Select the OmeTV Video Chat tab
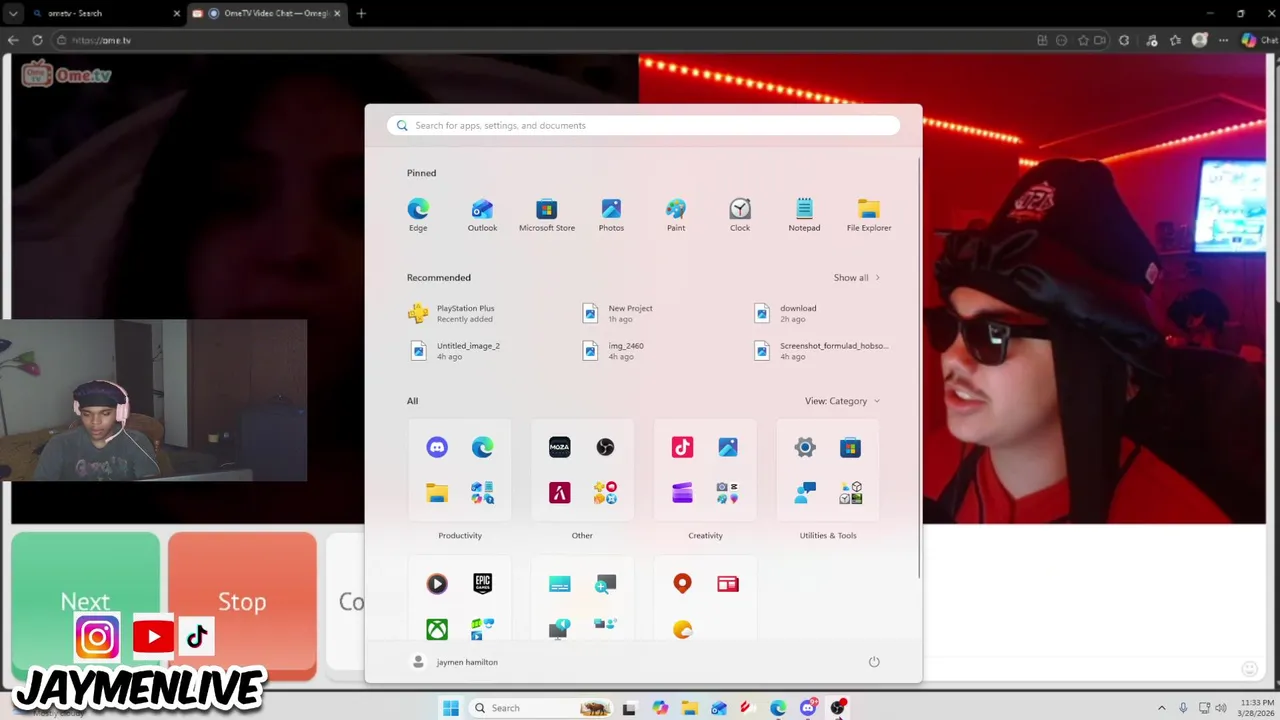Viewport: 1280px width, 720px height. [x=267, y=13]
